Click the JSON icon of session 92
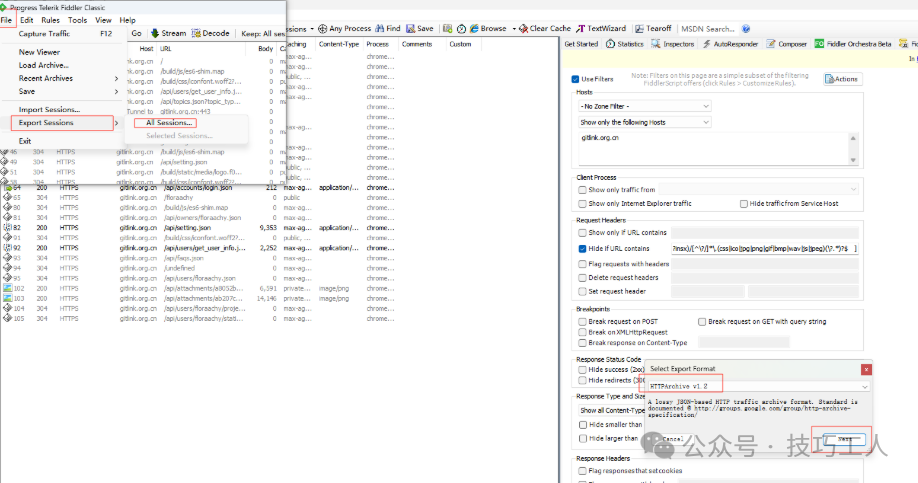 coord(8,248)
